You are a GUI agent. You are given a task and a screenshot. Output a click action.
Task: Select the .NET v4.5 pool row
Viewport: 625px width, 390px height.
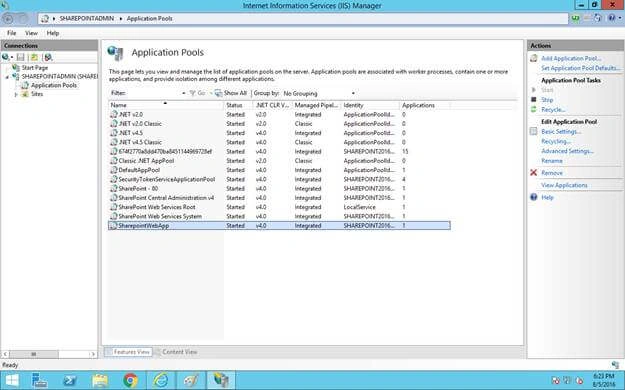tap(279, 133)
